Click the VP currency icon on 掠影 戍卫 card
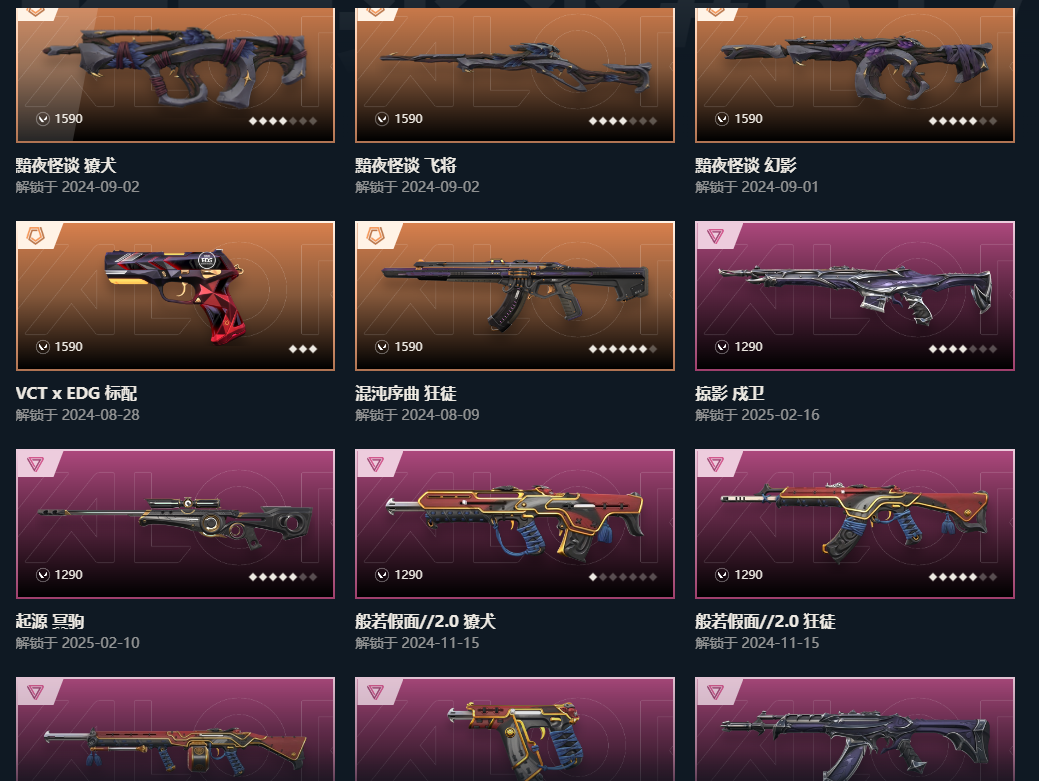1039x781 pixels. click(722, 346)
